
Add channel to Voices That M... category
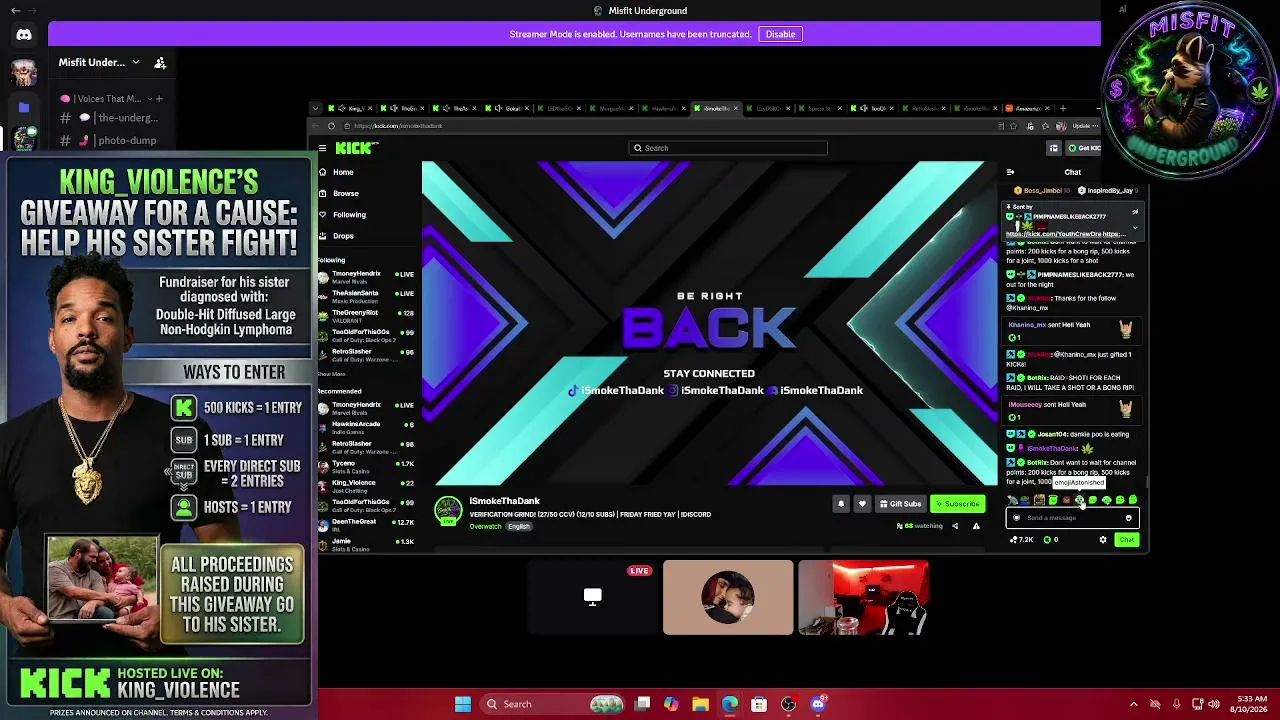click(x=159, y=99)
